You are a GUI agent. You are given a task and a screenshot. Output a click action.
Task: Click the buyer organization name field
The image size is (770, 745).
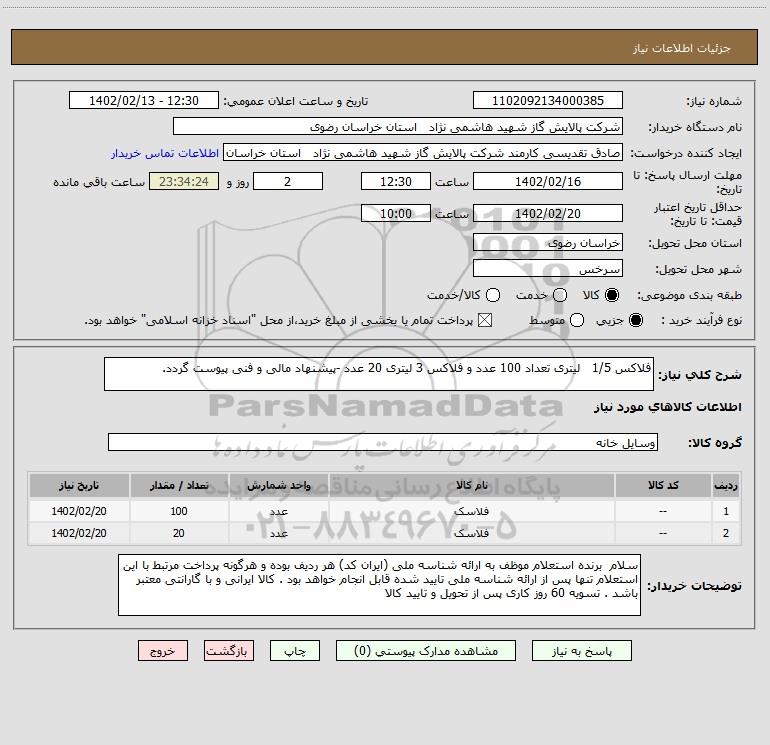coord(398,126)
